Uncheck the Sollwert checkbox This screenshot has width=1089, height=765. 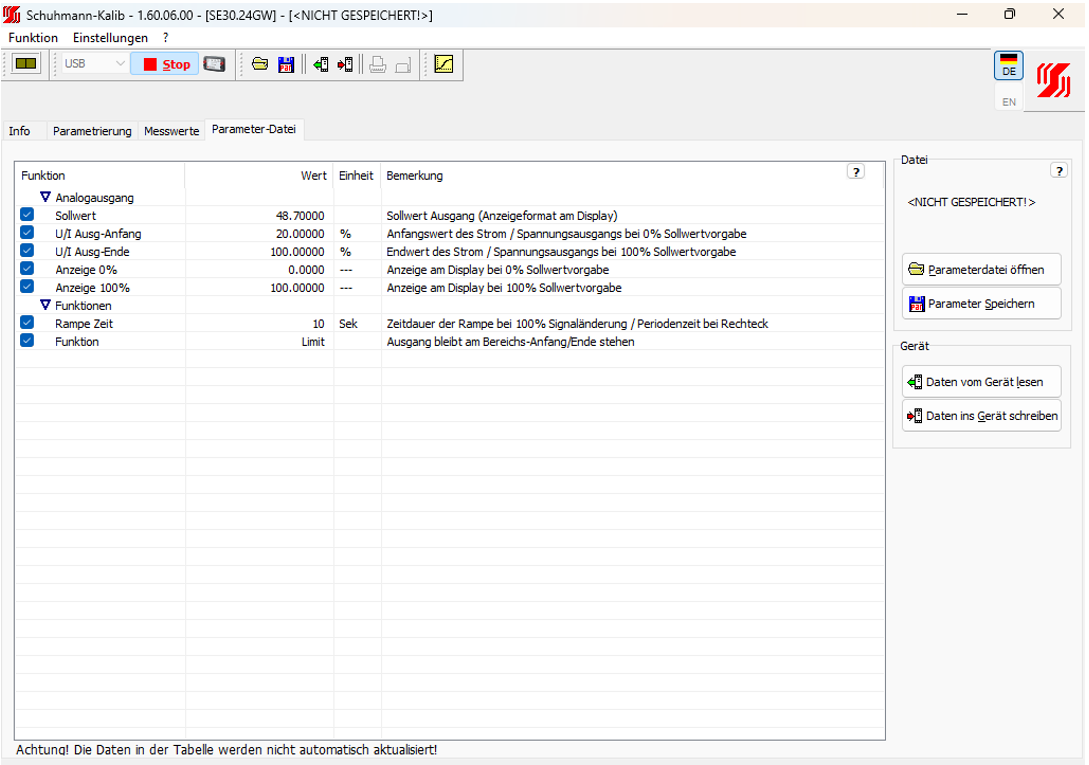coord(26,215)
